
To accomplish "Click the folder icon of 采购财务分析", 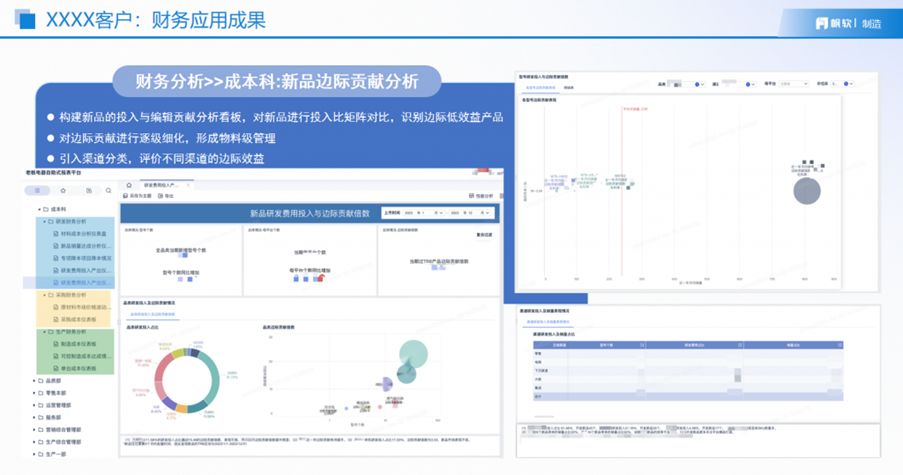I will click(51, 295).
